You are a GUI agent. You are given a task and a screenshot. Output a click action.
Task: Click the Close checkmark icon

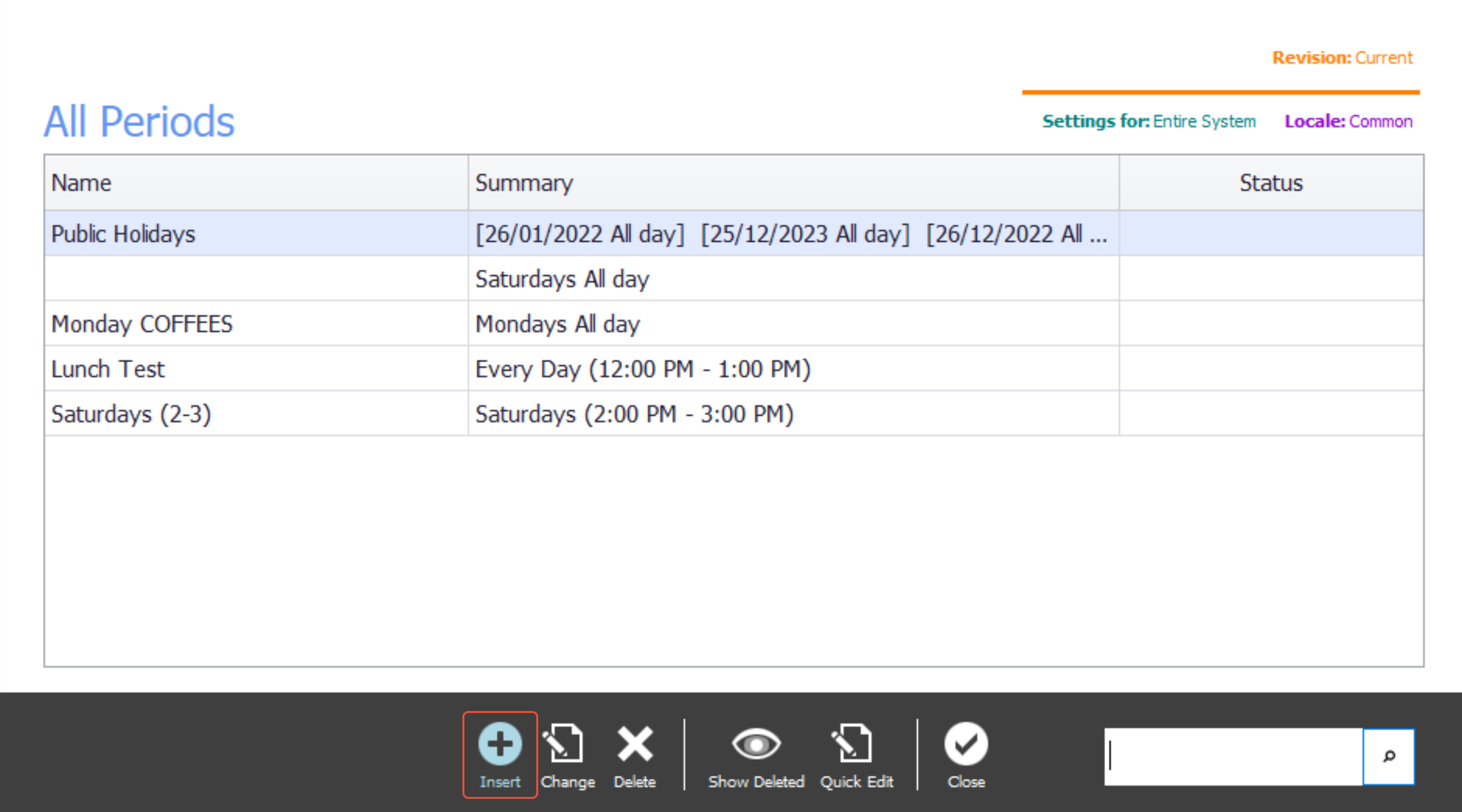[x=966, y=744]
